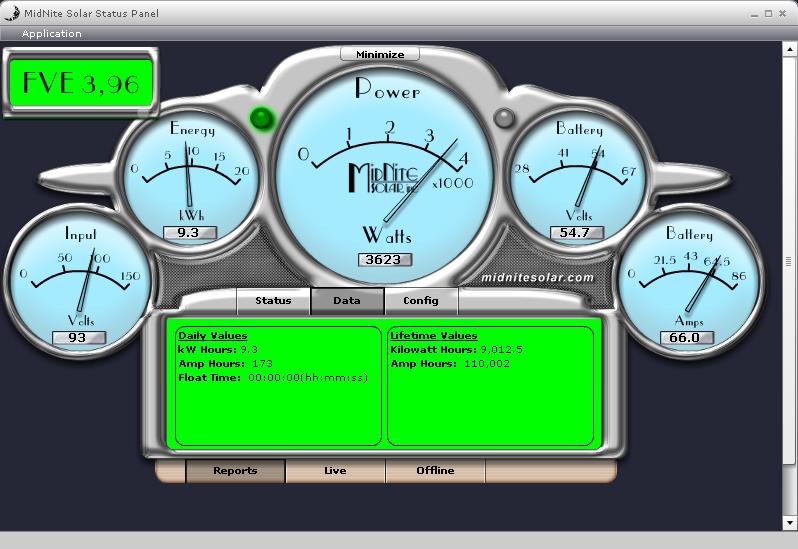Screen dimensions: 798x549
Task: Click the MidNite Solar logo
Action: pyautogui.click(x=385, y=180)
